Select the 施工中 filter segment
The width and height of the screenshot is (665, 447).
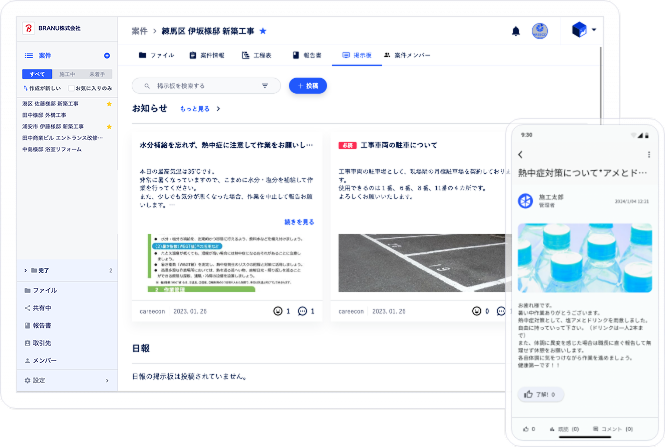(66, 74)
